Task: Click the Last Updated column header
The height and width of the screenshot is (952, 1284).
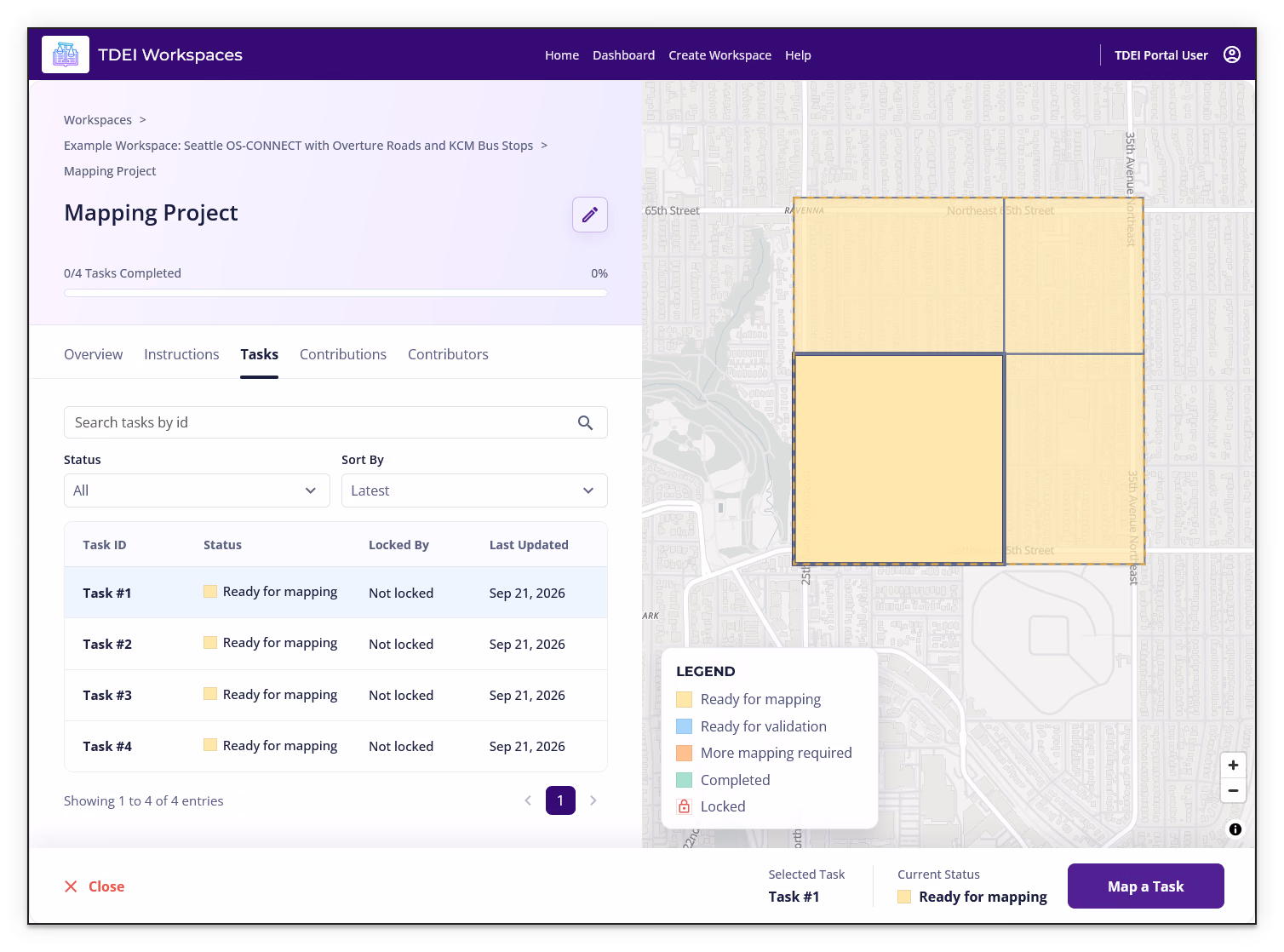Action: pyautogui.click(x=529, y=545)
